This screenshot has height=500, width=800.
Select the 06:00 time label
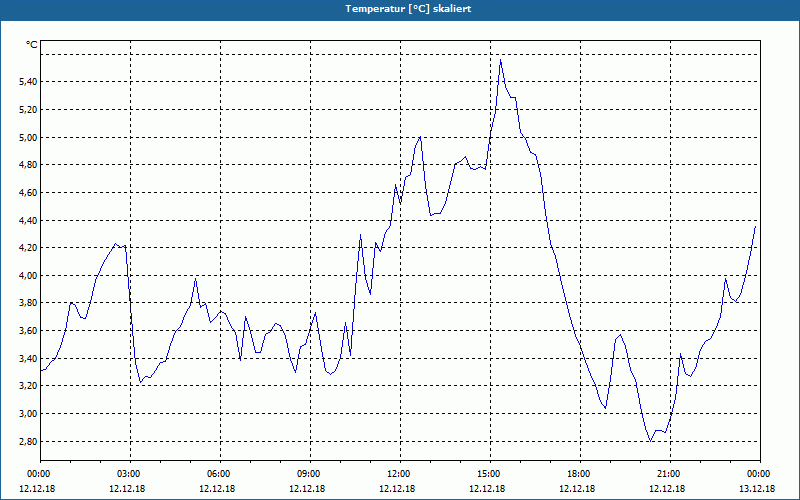tap(220, 474)
